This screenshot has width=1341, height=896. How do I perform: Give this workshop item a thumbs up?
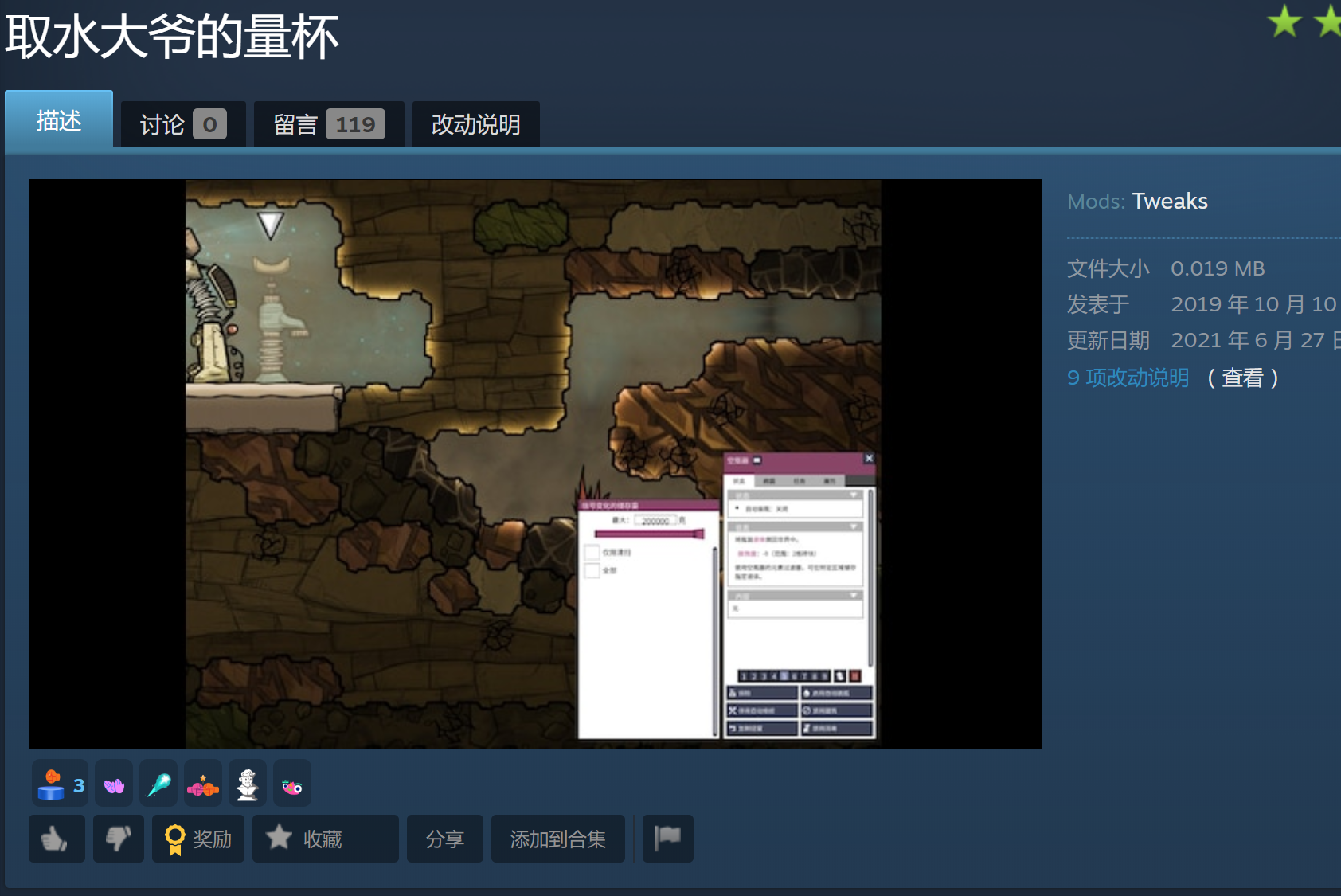point(57,839)
